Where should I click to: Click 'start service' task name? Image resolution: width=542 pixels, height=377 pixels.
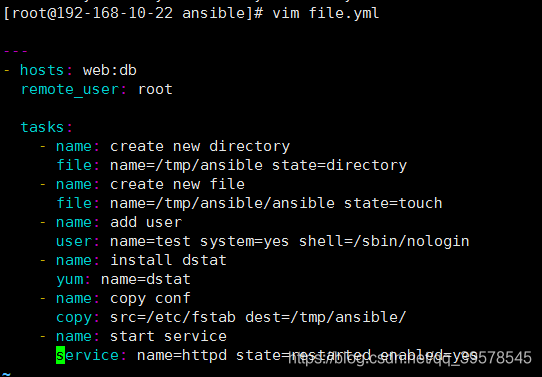click(x=168, y=336)
